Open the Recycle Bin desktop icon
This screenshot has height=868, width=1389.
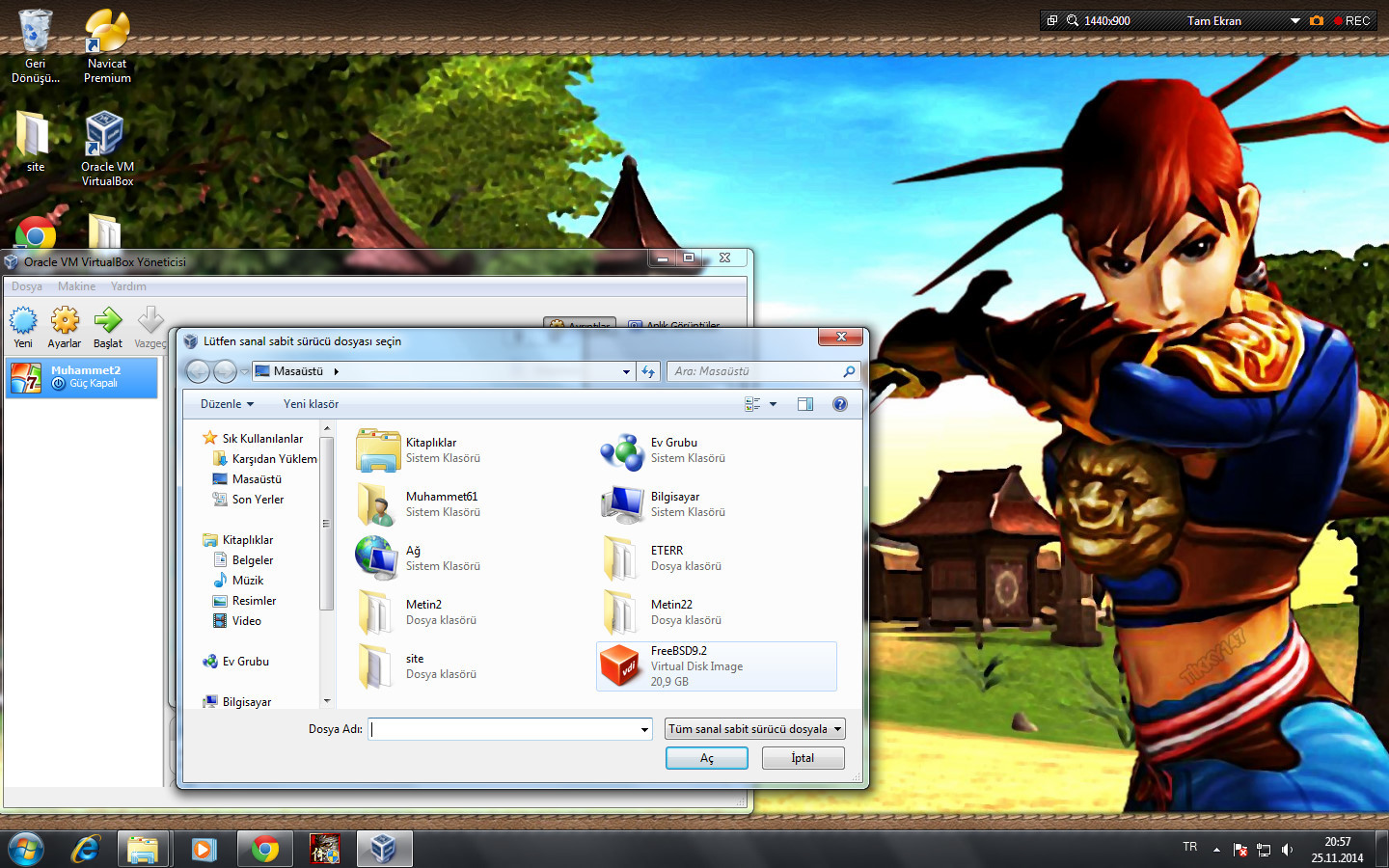[x=36, y=46]
